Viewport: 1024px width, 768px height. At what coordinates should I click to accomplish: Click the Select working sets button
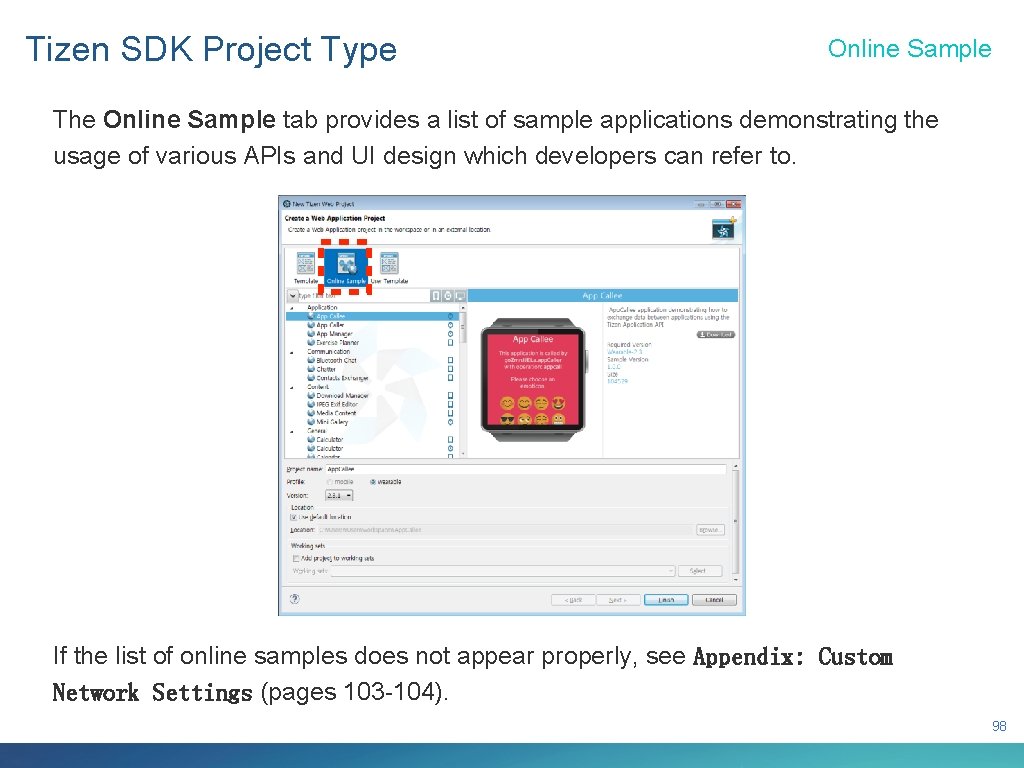pos(699,571)
